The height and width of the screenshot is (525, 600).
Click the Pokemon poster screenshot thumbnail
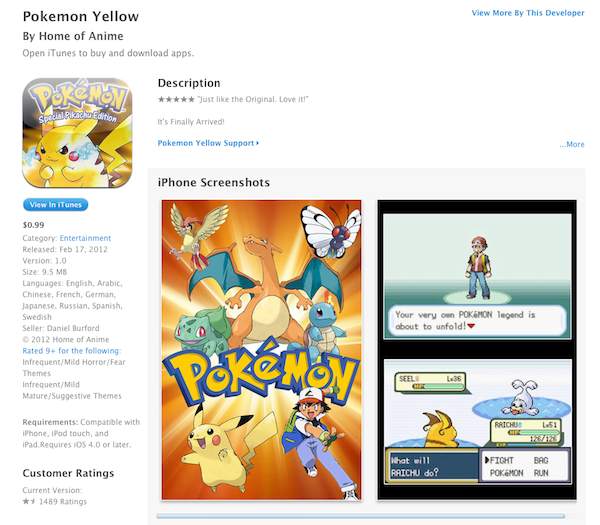261,350
